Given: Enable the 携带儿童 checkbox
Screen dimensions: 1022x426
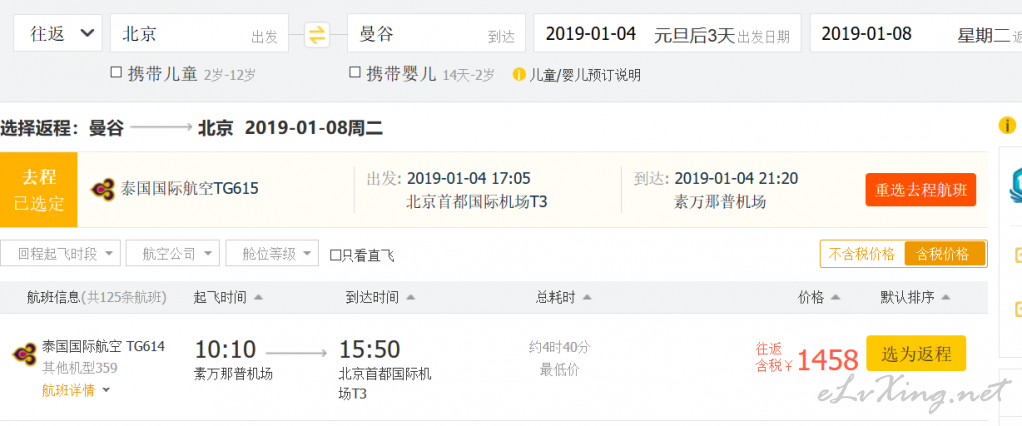Looking at the screenshot, I should 116,73.
